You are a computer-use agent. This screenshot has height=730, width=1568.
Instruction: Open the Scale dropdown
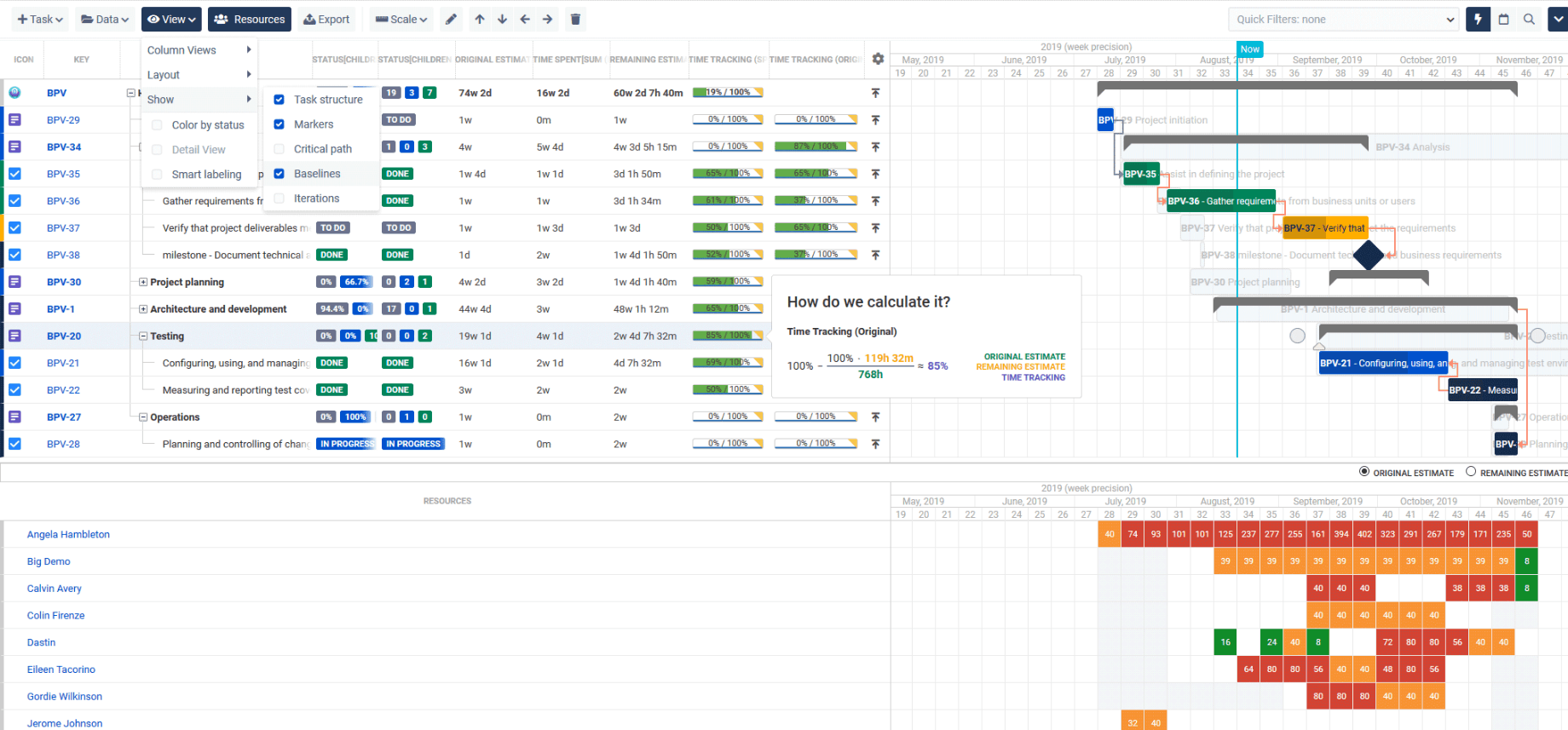point(401,20)
